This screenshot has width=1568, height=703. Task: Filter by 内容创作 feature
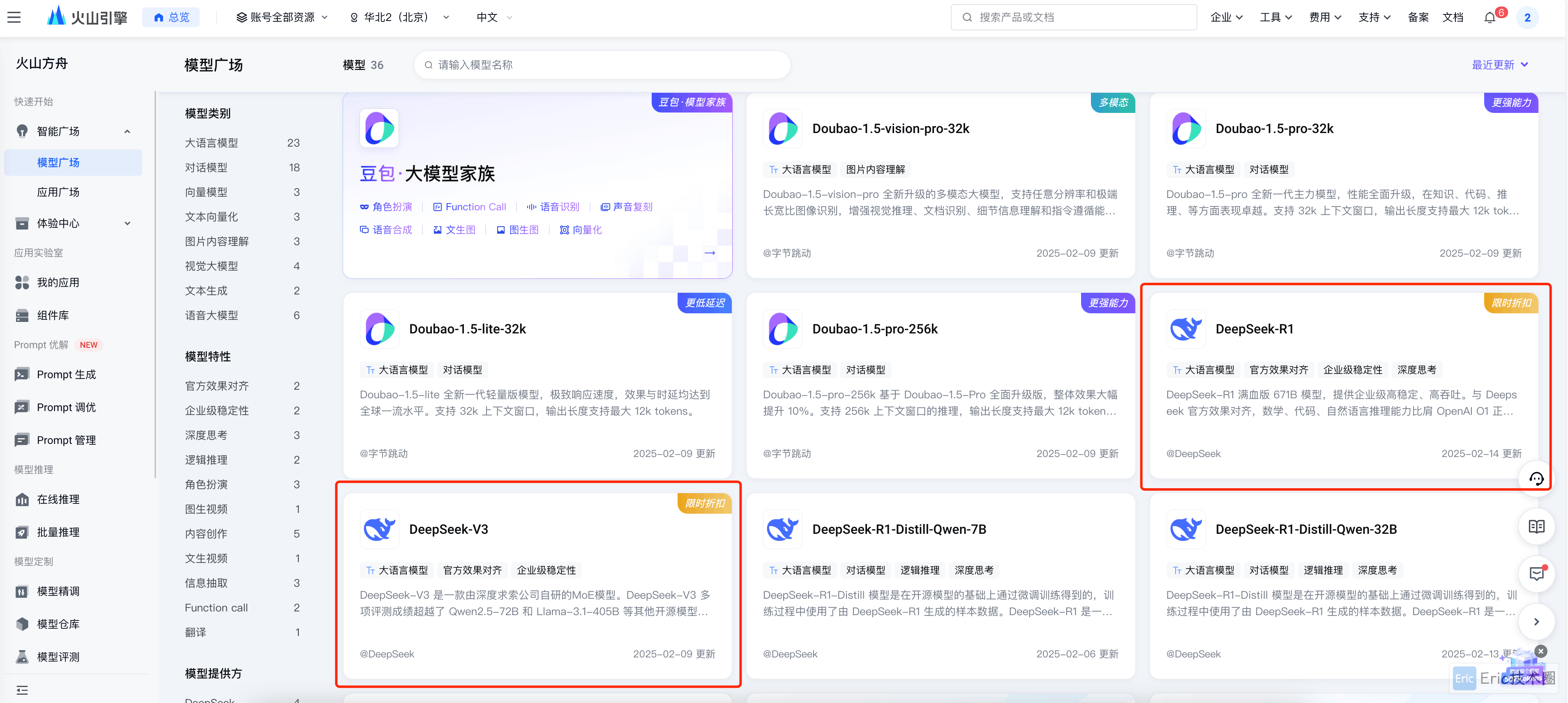click(242, 534)
